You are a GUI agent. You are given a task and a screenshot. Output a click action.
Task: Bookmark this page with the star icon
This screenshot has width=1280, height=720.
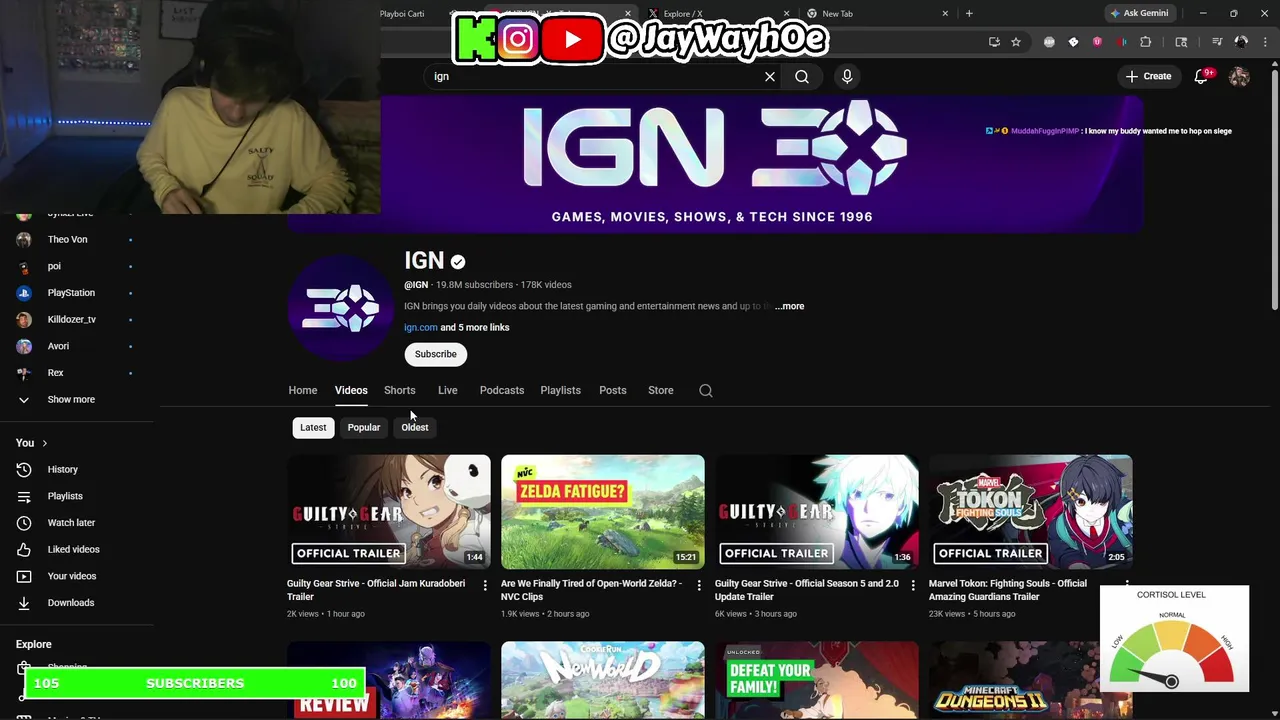pyautogui.click(x=1016, y=42)
